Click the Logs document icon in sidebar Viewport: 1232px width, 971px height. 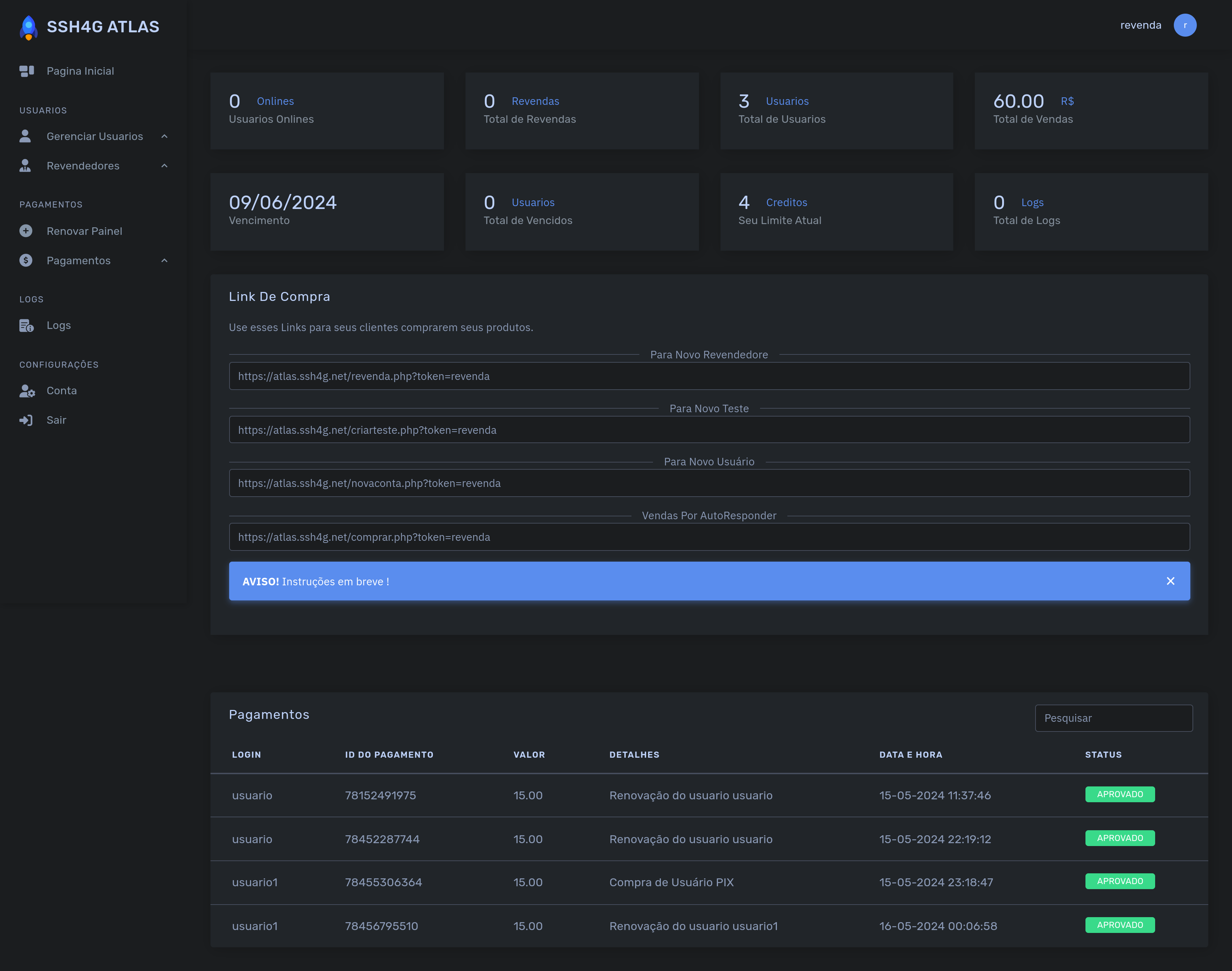tap(26, 326)
